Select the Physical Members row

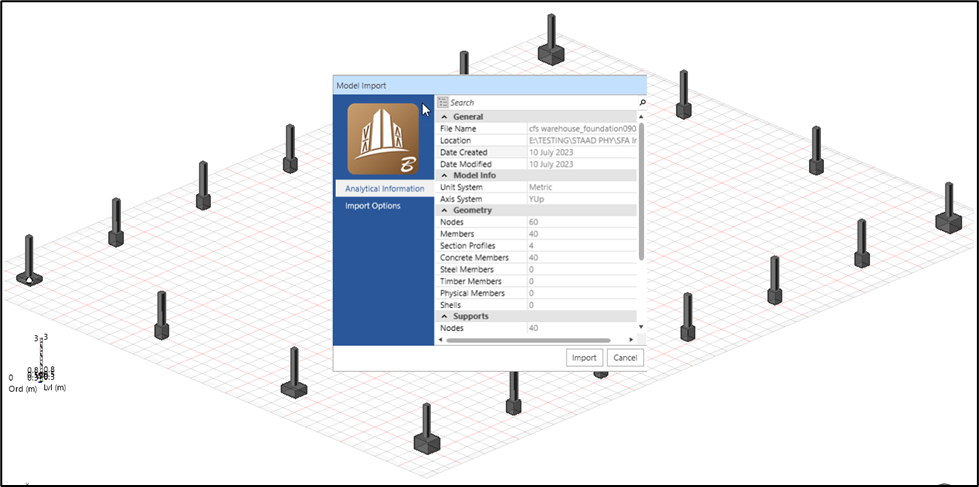coord(536,293)
